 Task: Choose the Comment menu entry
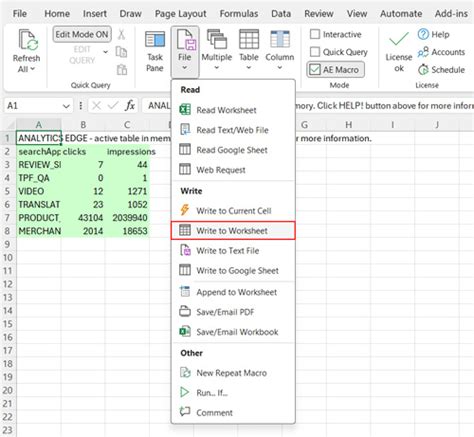(233, 413)
